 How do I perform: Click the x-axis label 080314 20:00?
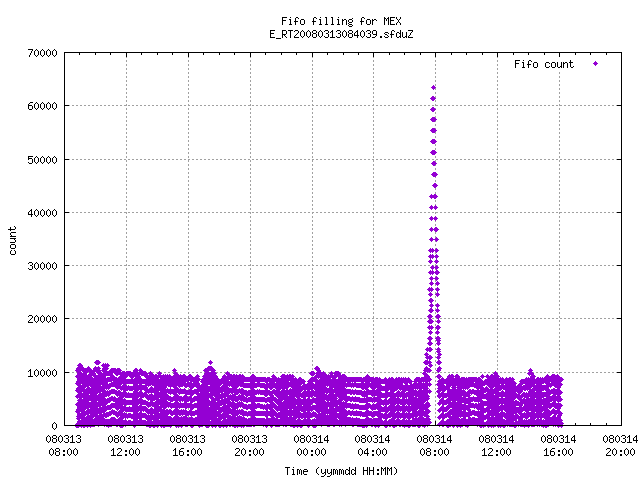620,446
